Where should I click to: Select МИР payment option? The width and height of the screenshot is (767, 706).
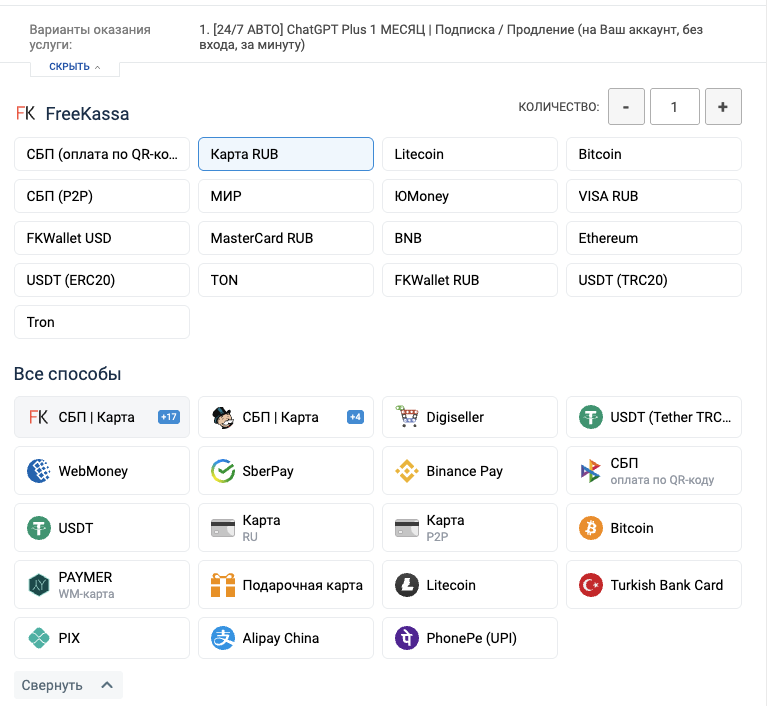pyautogui.click(x=286, y=196)
